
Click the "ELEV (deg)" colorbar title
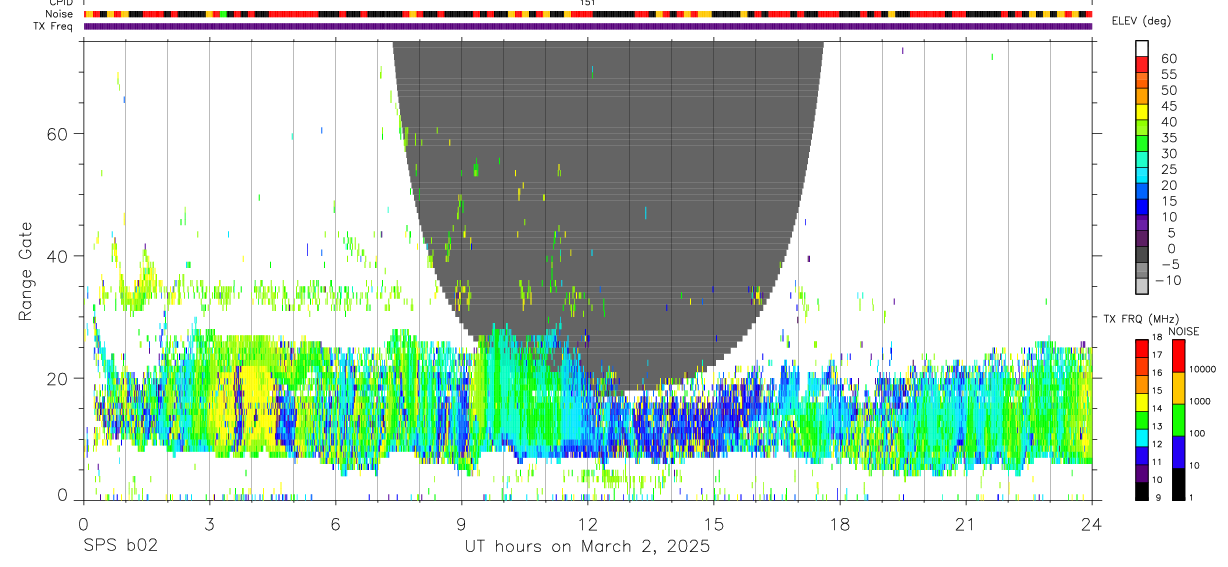pos(1141,21)
